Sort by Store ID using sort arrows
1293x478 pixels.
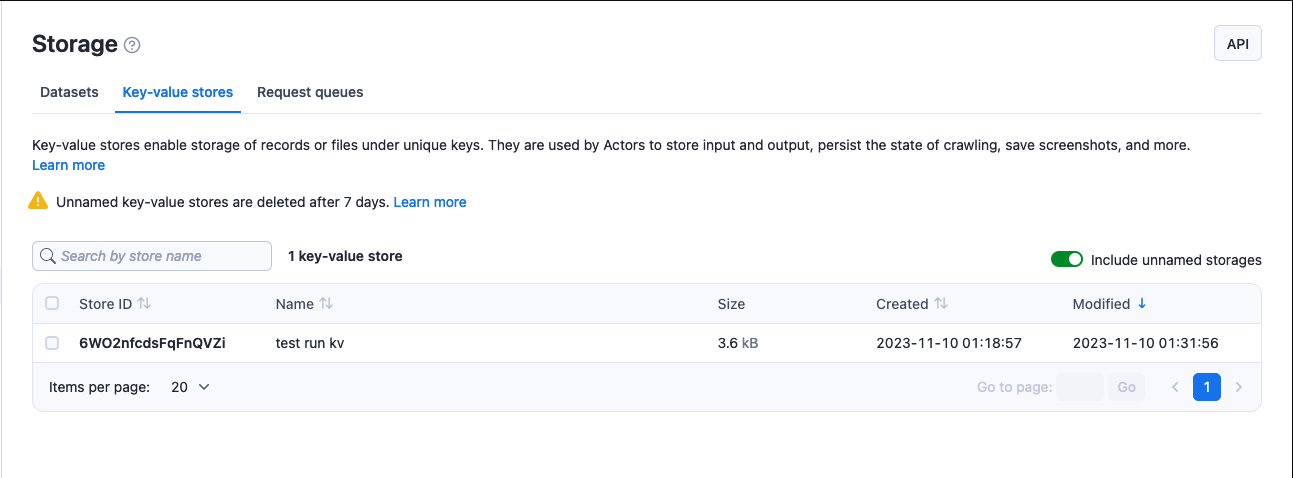pos(144,304)
